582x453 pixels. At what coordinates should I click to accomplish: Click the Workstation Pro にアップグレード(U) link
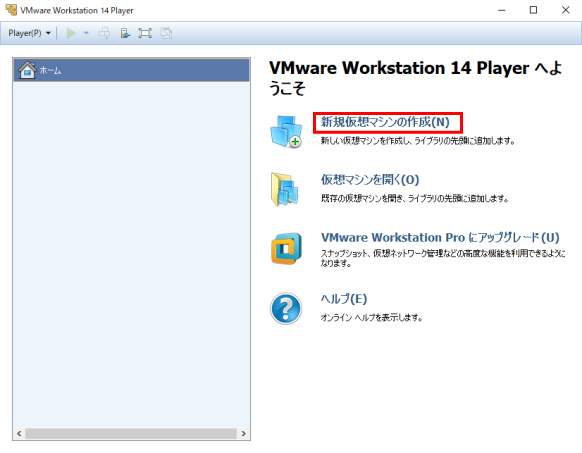tap(440, 237)
